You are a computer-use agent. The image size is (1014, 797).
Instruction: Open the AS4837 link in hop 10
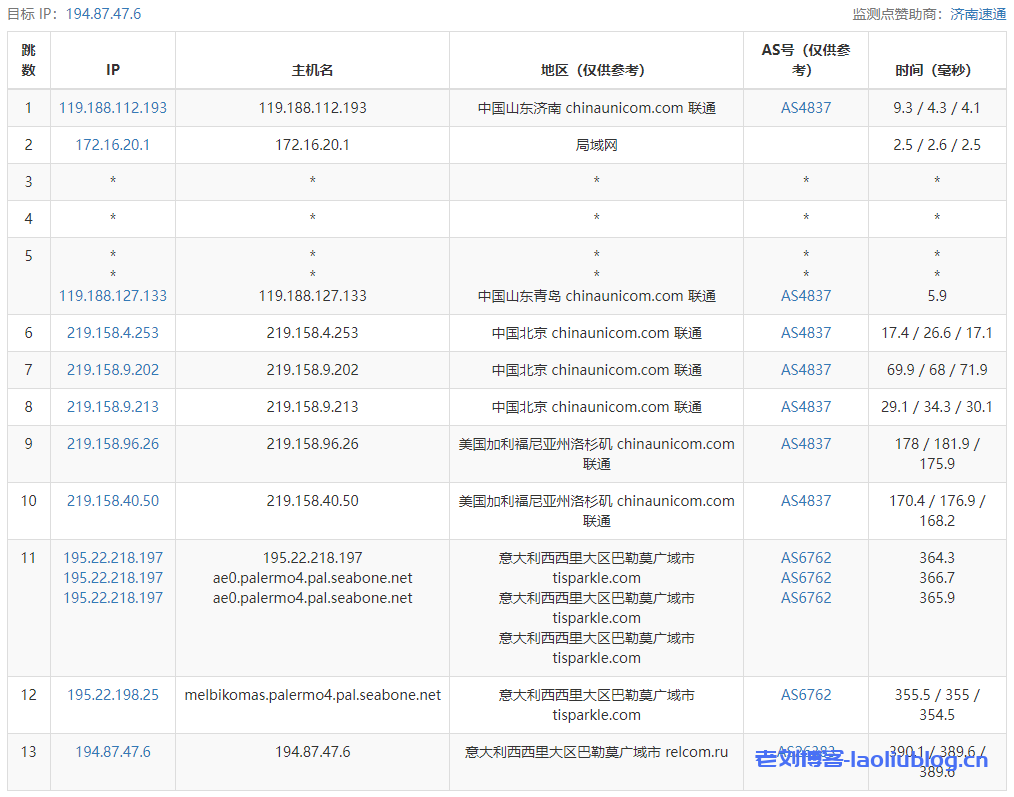coord(806,501)
